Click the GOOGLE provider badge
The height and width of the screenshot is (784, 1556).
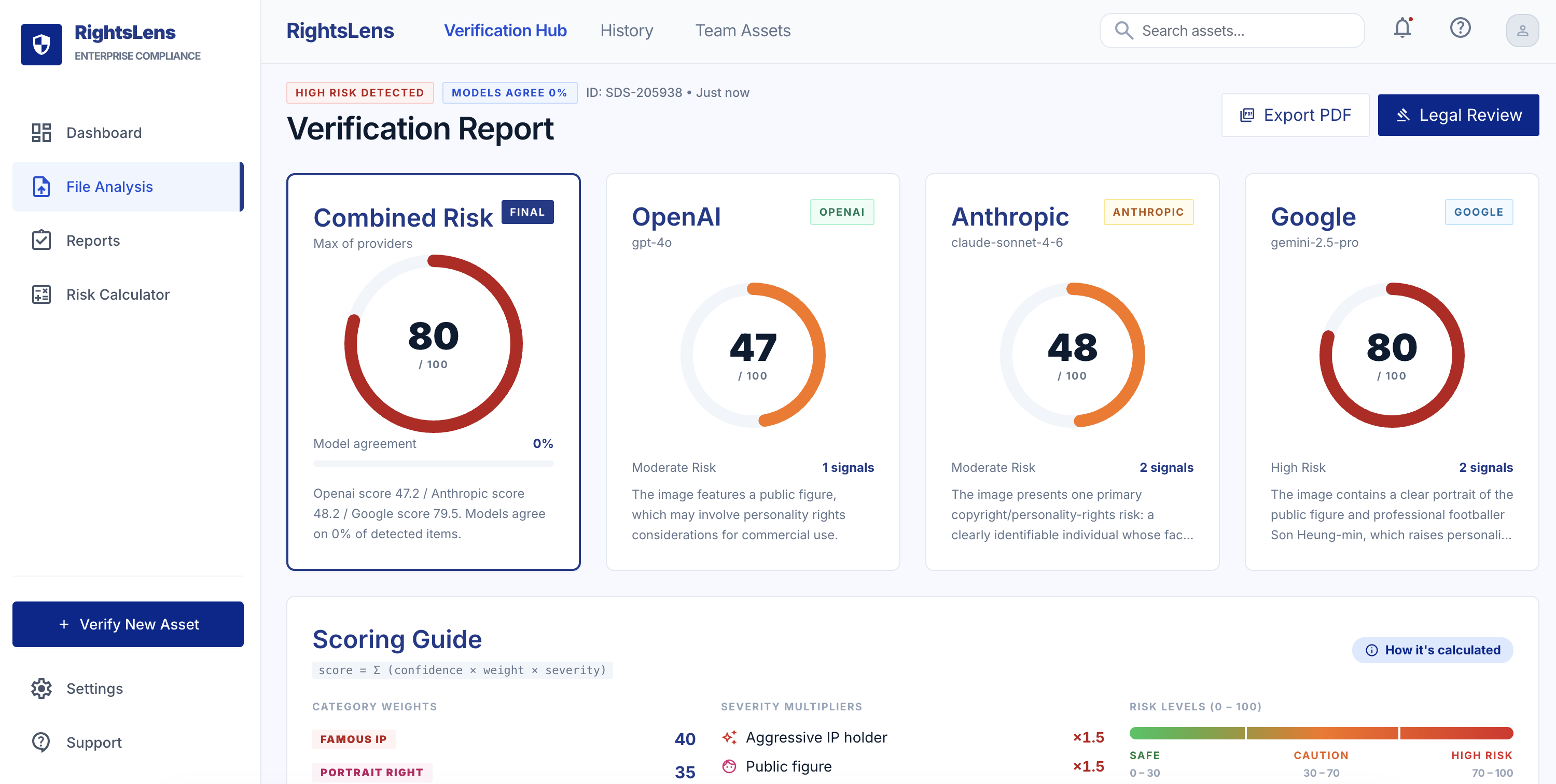[x=1479, y=212]
